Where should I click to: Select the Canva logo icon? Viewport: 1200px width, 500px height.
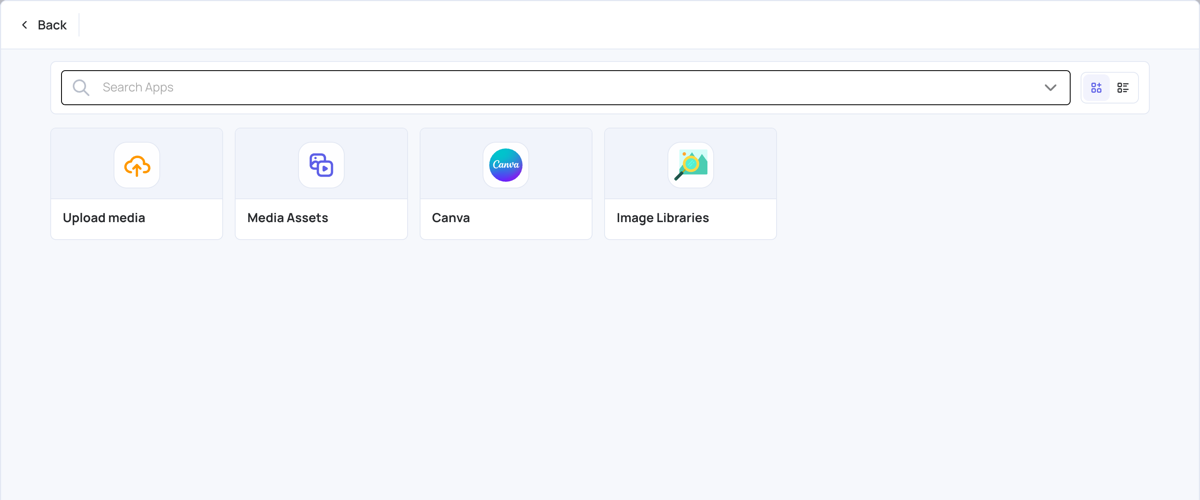pos(506,165)
